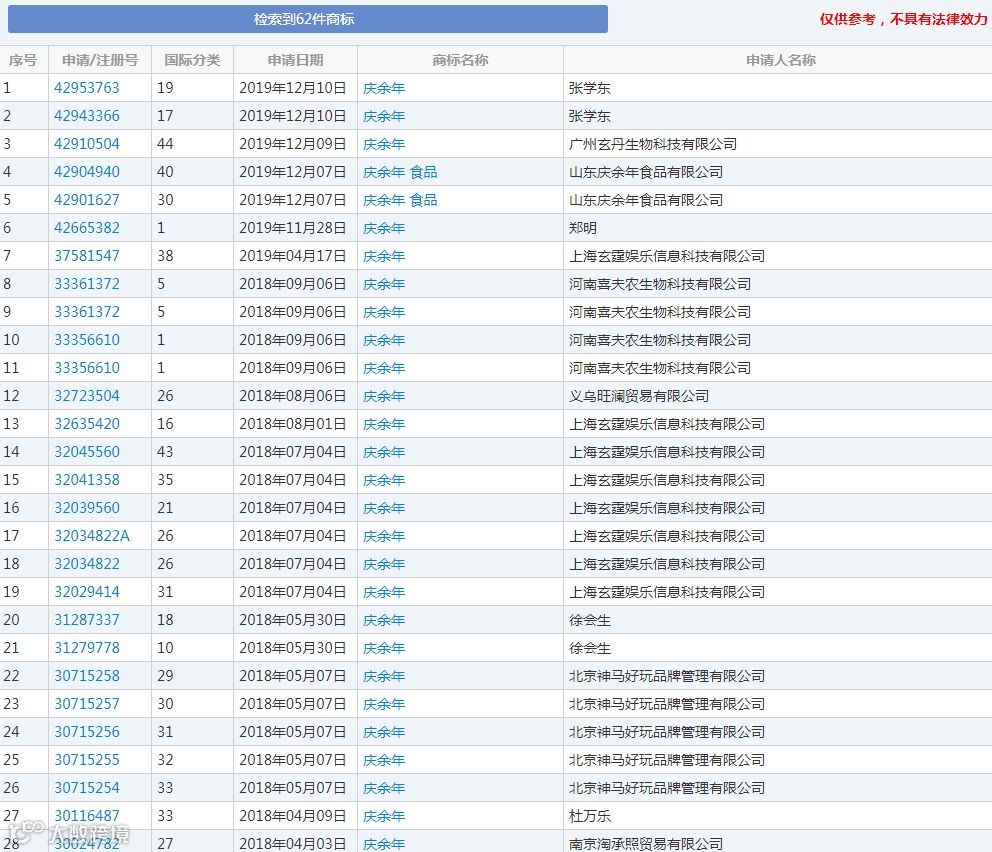Open registration number 37581547
The image size is (992, 852).
87,256
